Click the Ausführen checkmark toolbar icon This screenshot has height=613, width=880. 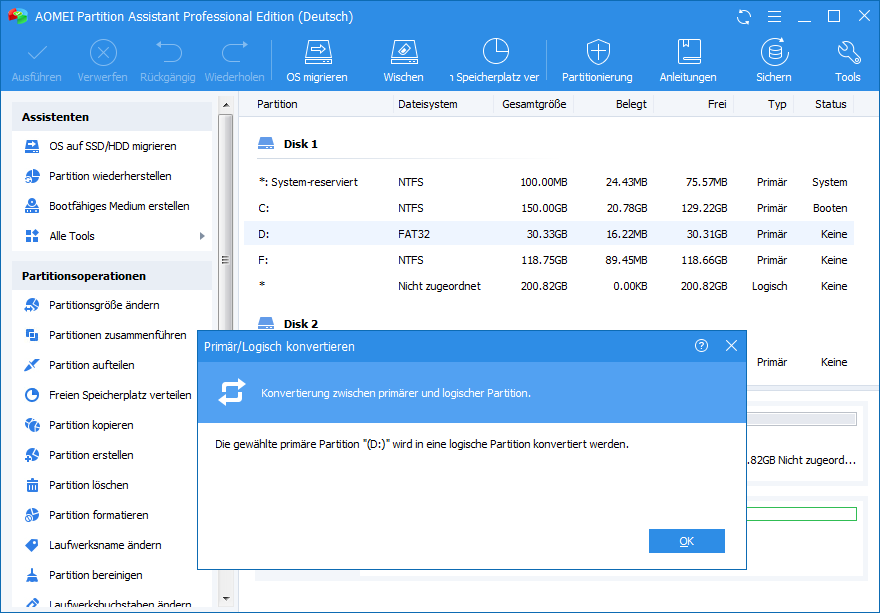click(x=37, y=53)
